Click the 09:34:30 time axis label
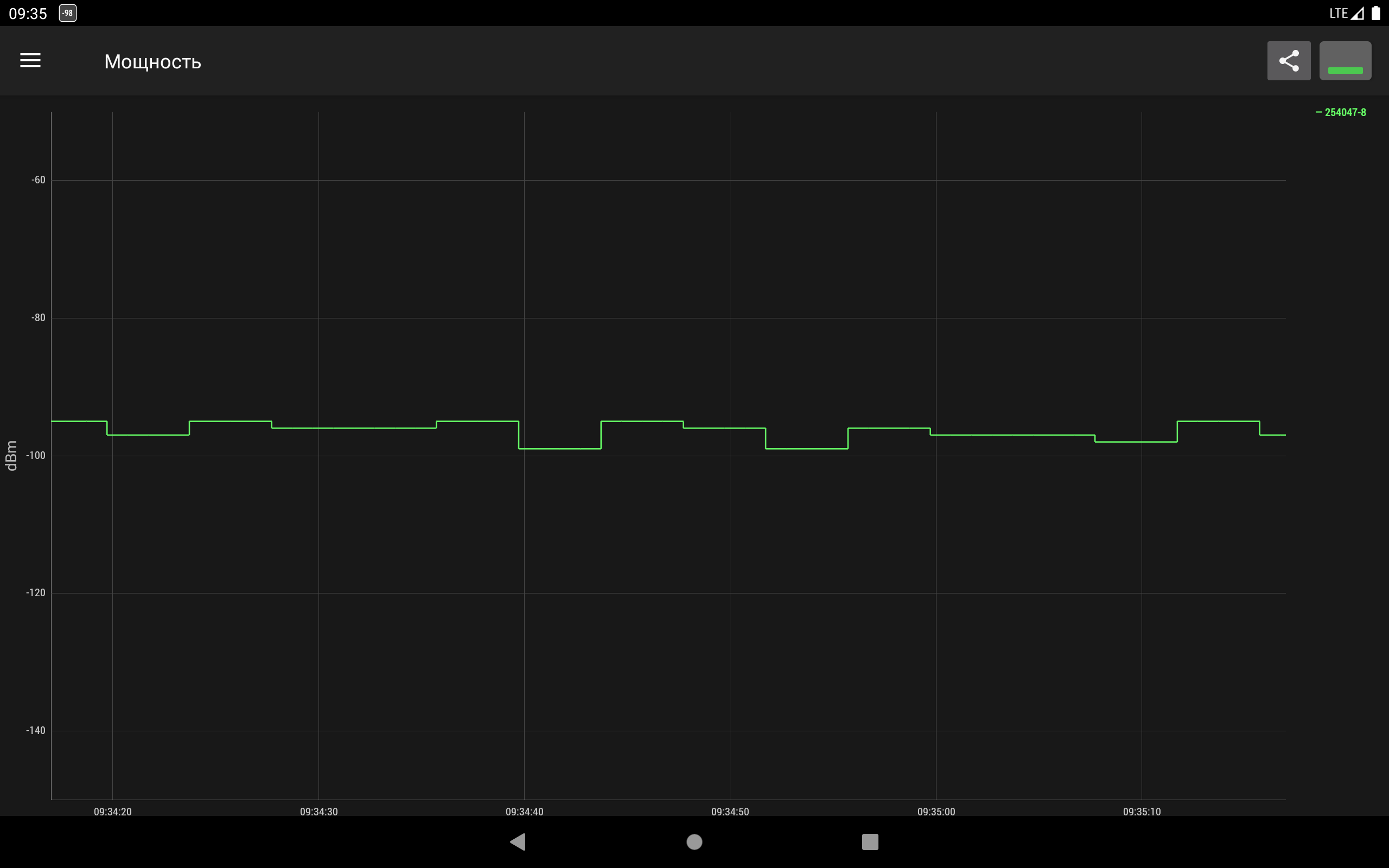The image size is (1389, 868). (x=318, y=812)
